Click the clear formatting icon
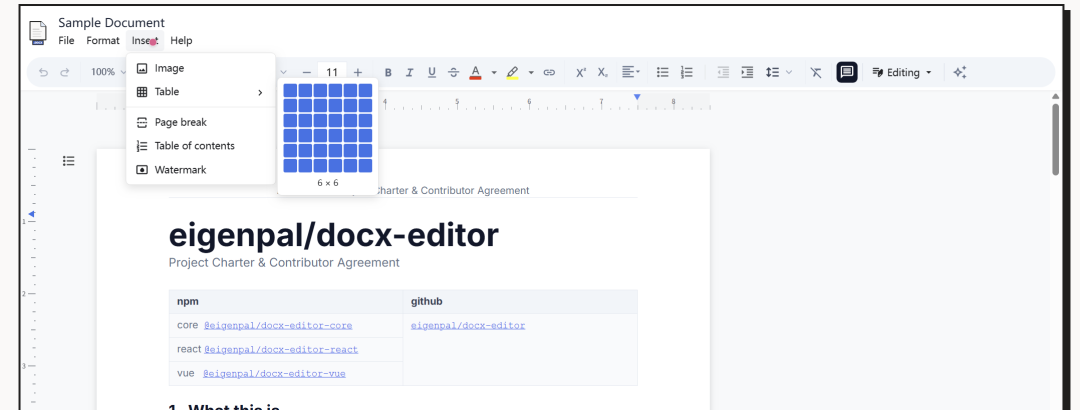Viewport: 1080px width, 410px height. (816, 72)
